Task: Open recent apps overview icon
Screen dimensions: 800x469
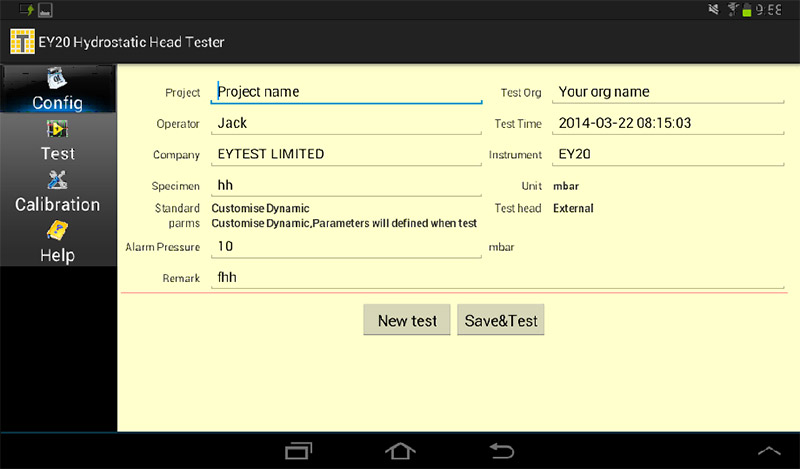Action: [x=298, y=451]
